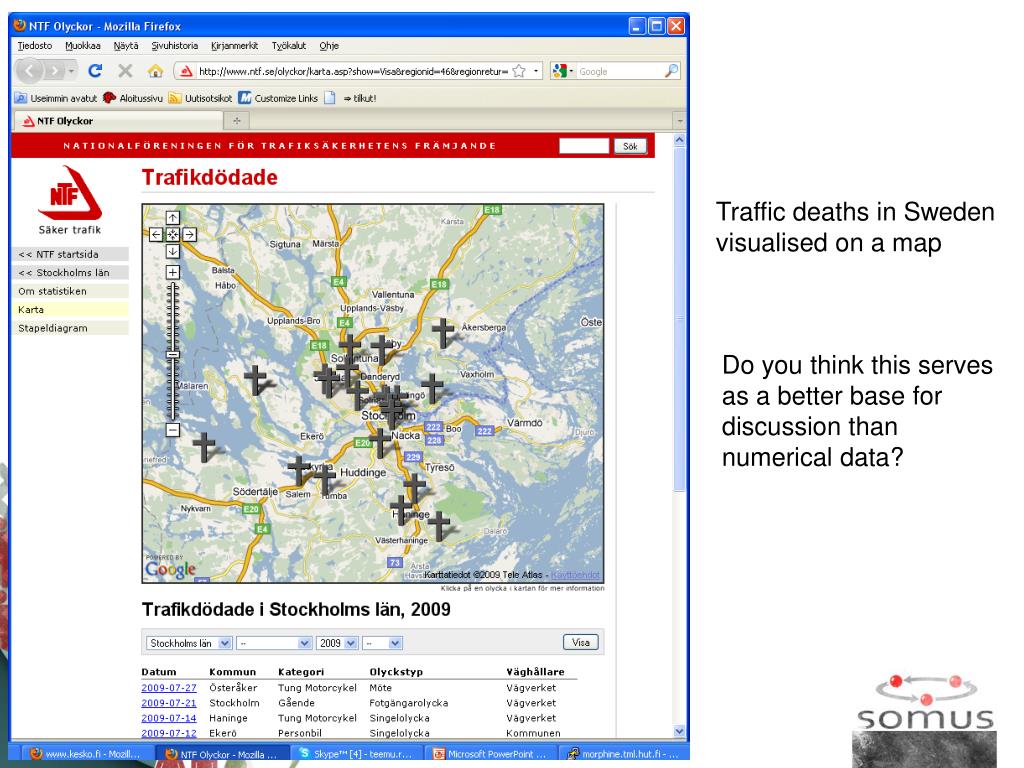Pan map left with arrow button
This screenshot has height=768, width=1024.
pos(156,234)
